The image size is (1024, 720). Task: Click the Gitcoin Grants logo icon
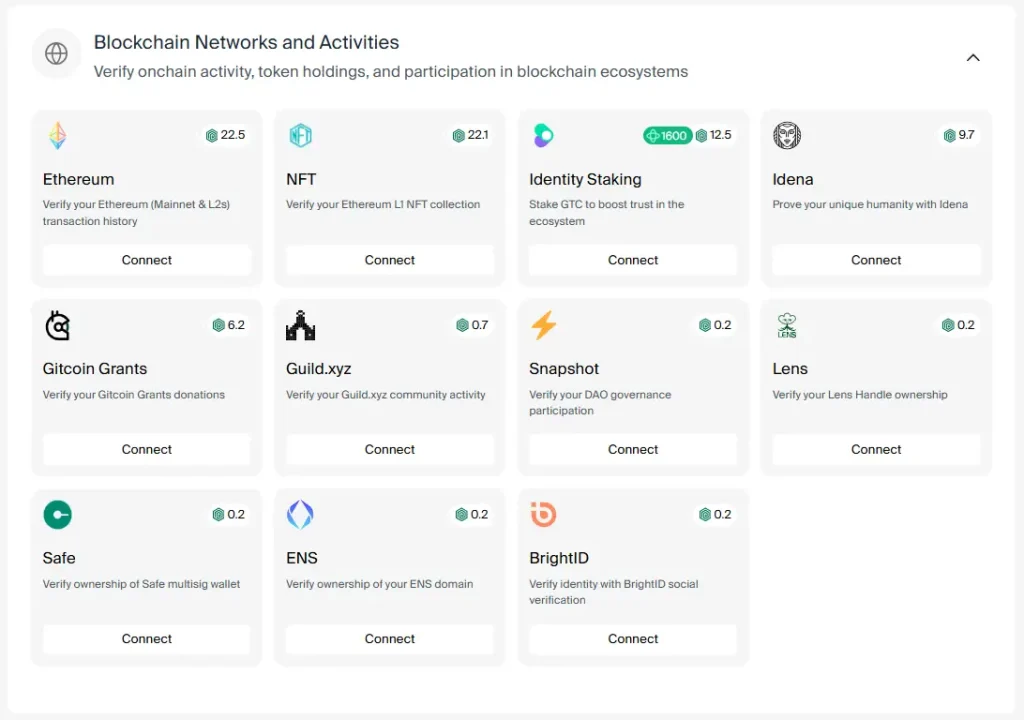58,325
